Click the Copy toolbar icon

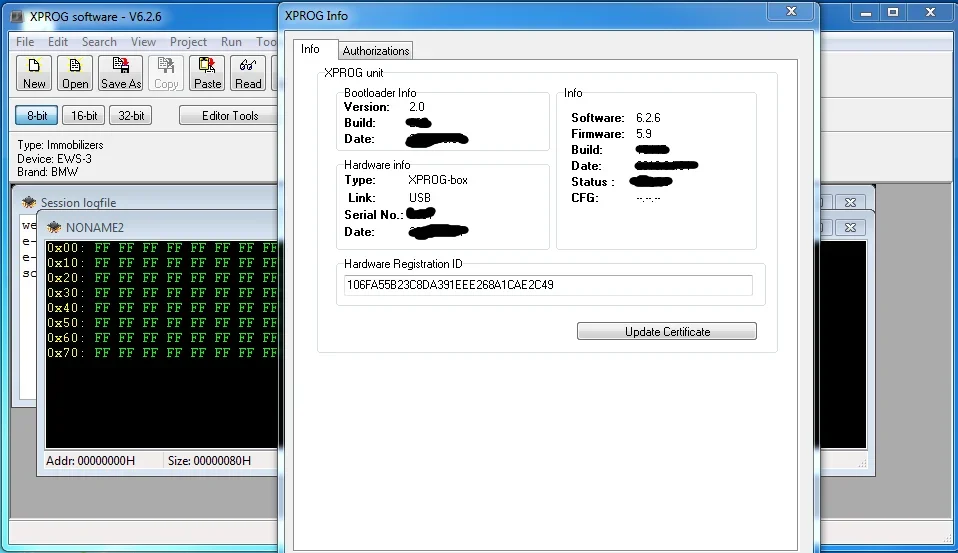[x=166, y=73]
